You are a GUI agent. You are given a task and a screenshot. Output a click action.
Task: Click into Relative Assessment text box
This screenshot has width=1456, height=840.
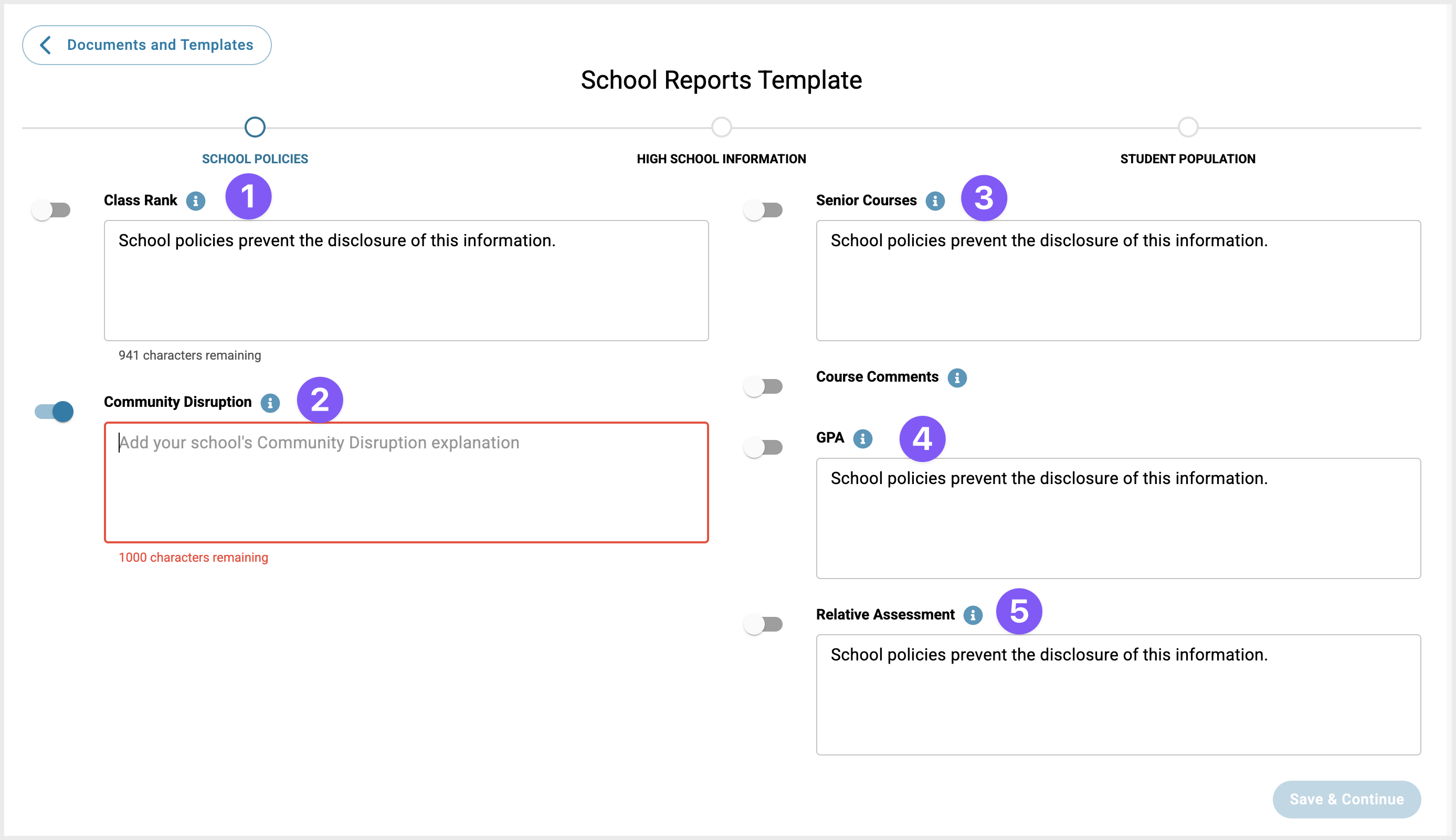click(1118, 695)
